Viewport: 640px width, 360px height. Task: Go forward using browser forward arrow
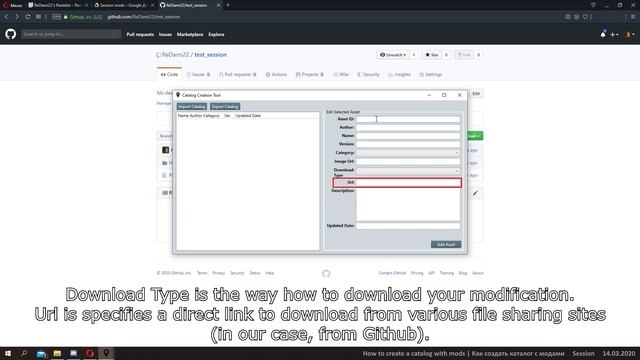[x=17, y=17]
